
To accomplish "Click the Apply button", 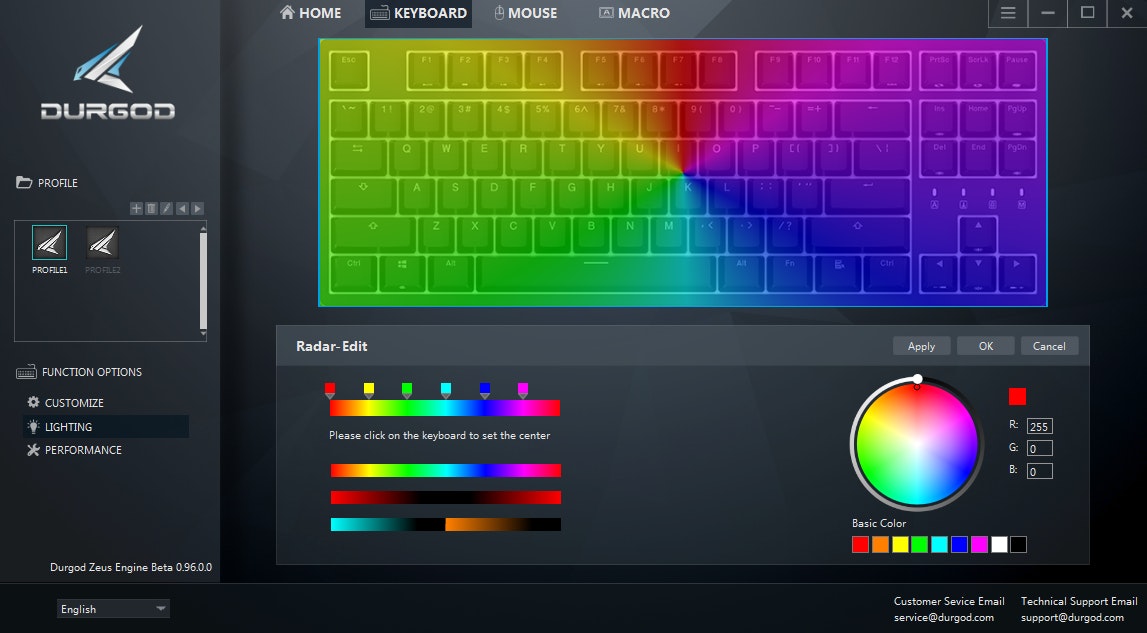I will point(921,346).
